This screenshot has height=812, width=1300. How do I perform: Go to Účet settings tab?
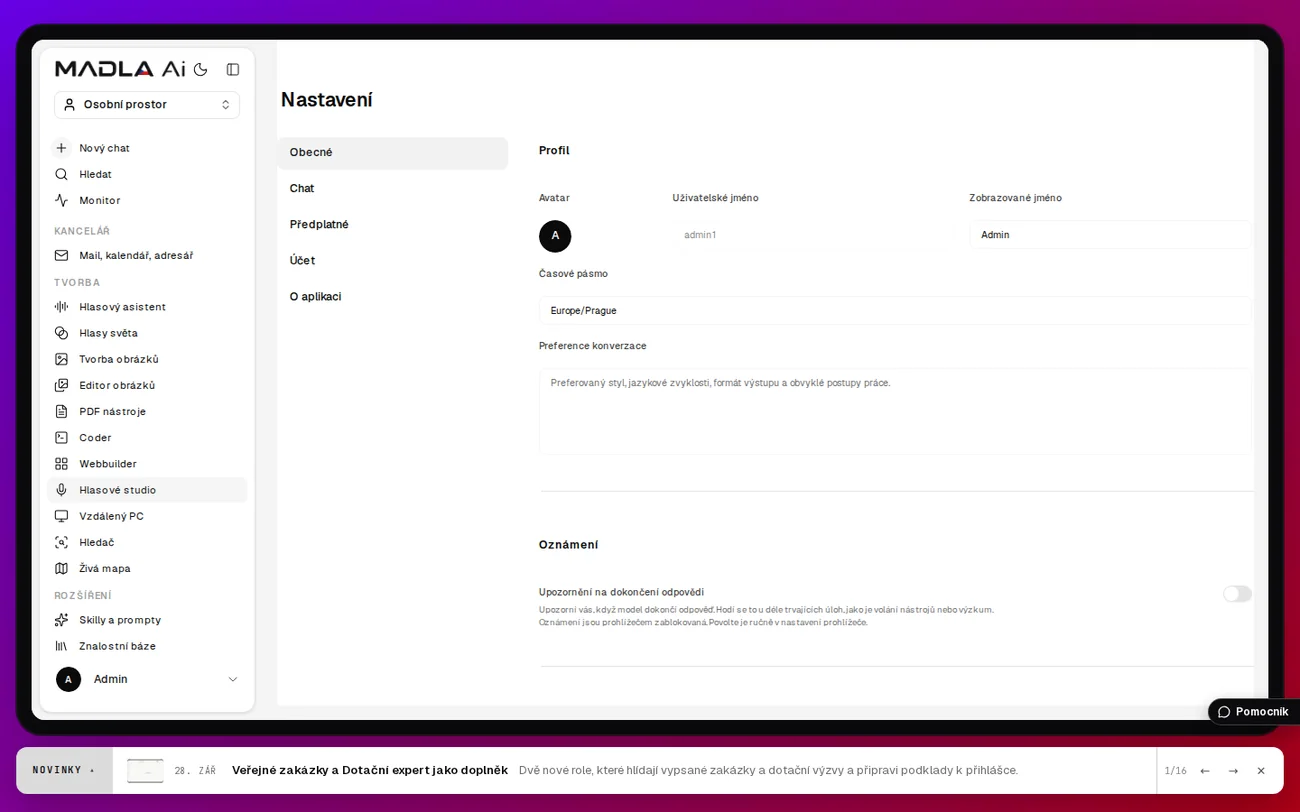pyautogui.click(x=392, y=260)
